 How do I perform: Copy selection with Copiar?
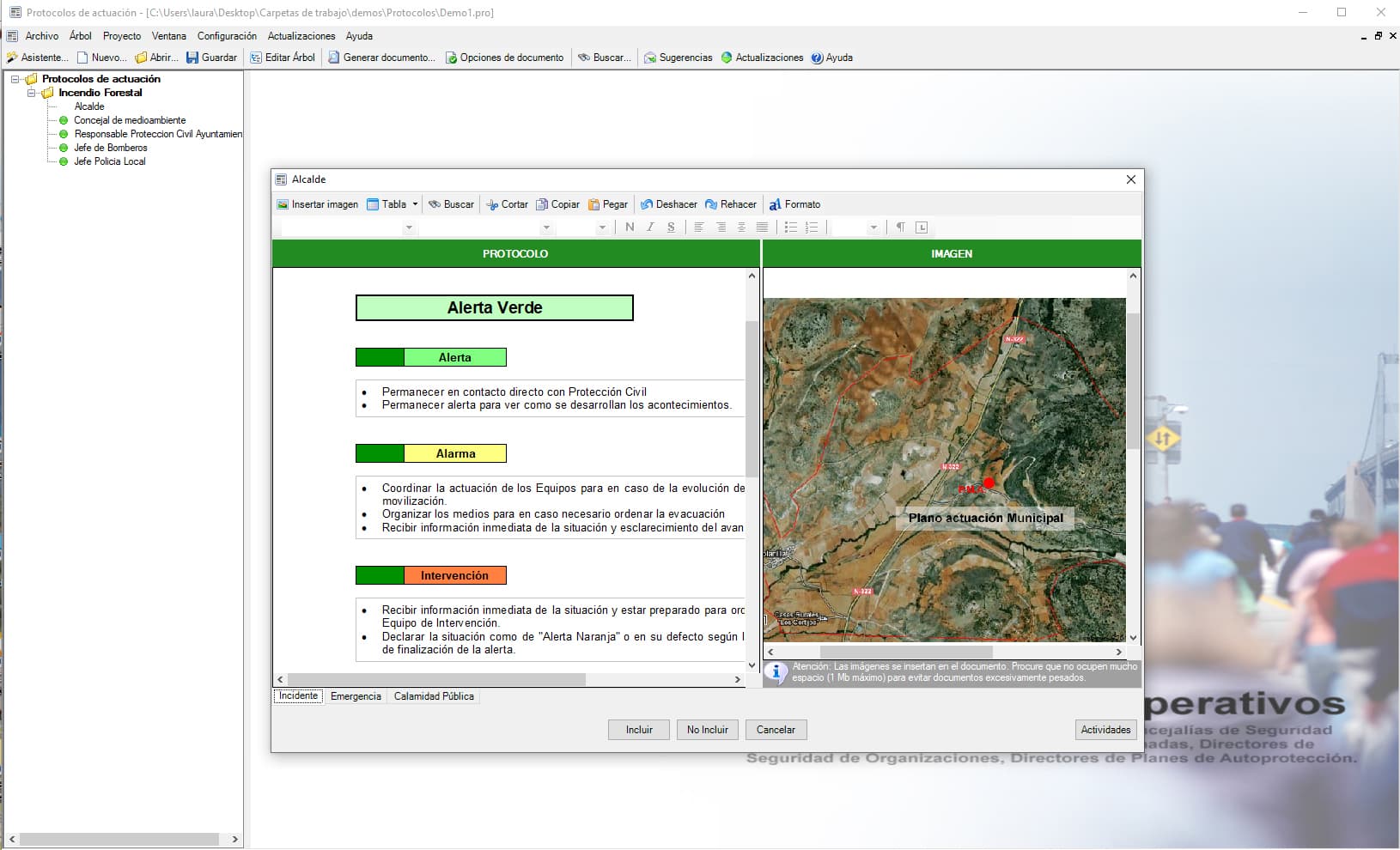point(557,204)
